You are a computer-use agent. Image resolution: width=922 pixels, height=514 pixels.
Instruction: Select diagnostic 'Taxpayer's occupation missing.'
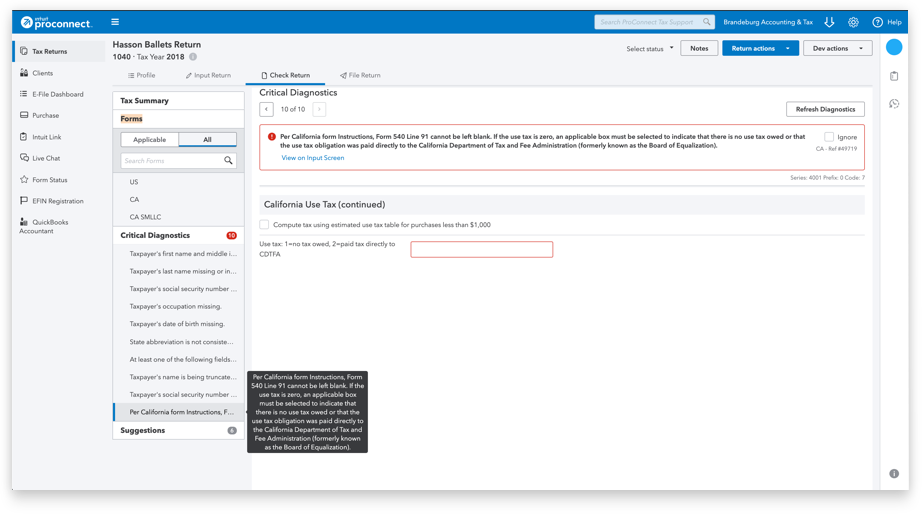178,306
